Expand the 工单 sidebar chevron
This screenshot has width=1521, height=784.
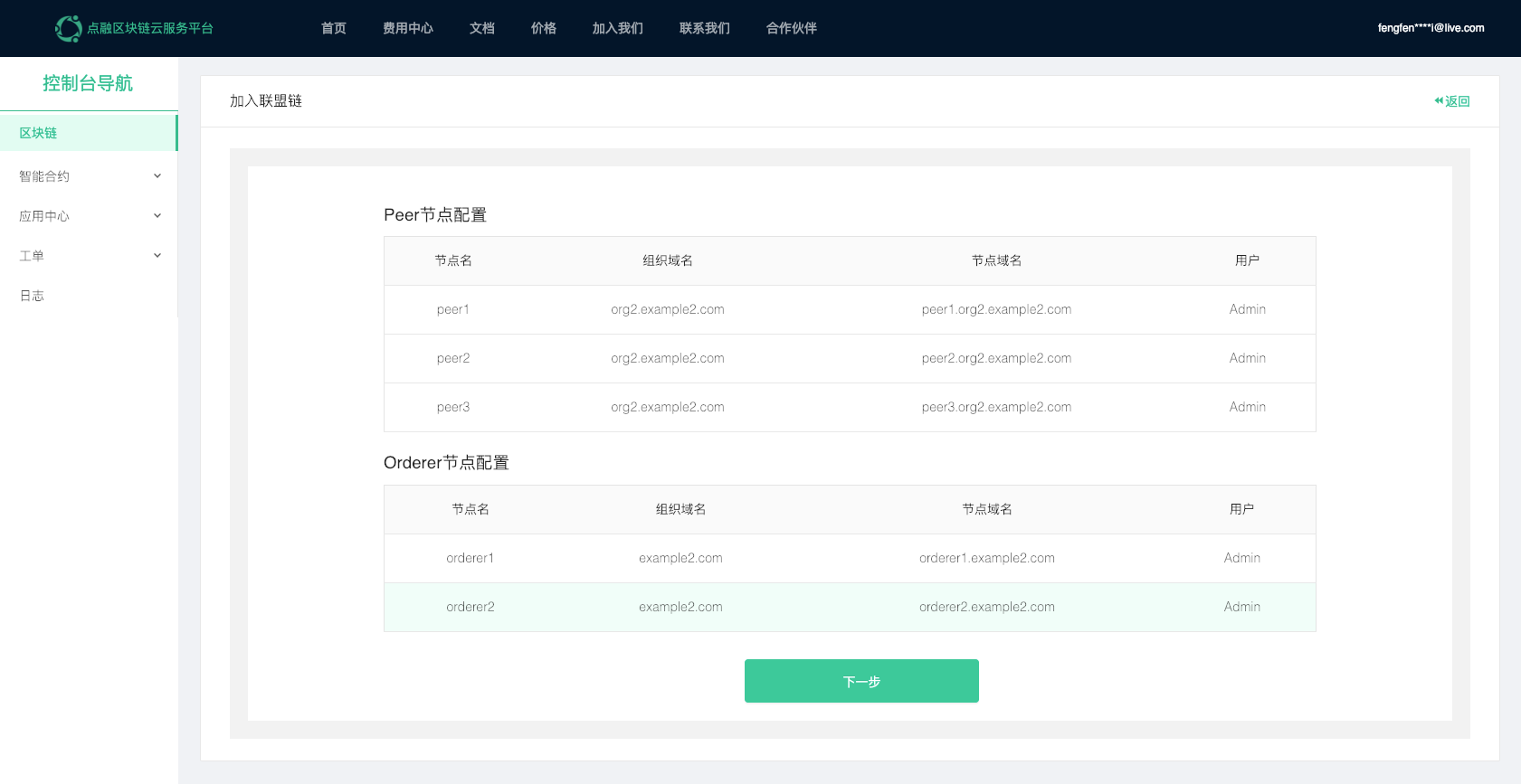(x=157, y=256)
